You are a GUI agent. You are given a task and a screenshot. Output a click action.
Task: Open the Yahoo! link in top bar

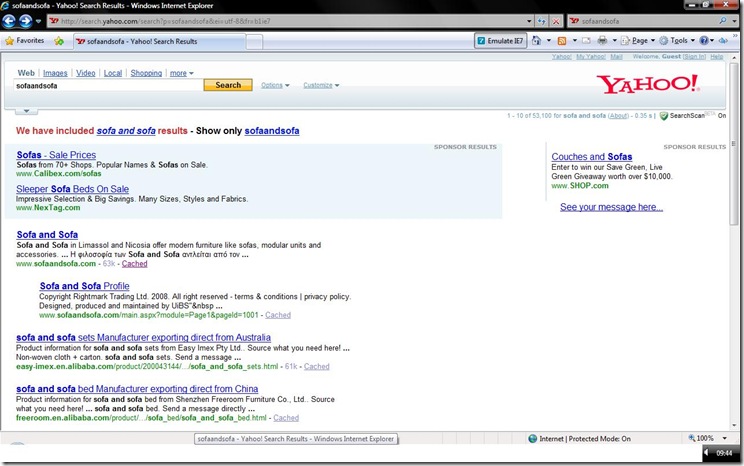pyautogui.click(x=562, y=56)
